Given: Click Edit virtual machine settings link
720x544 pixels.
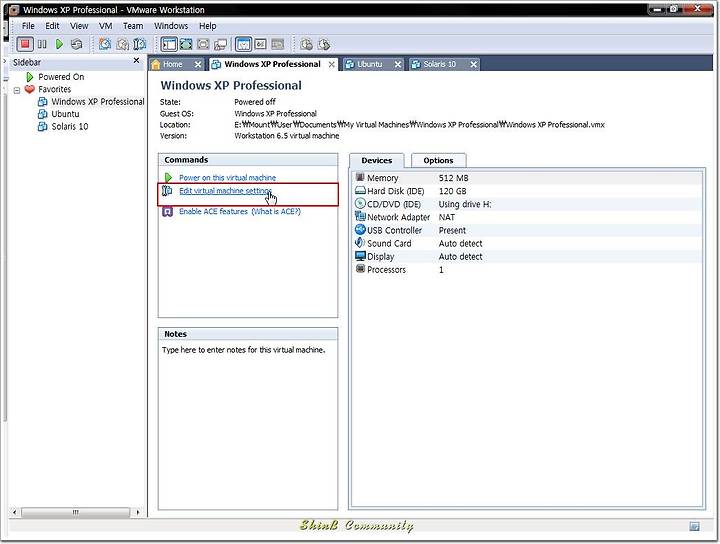Looking at the screenshot, I should point(225,191).
